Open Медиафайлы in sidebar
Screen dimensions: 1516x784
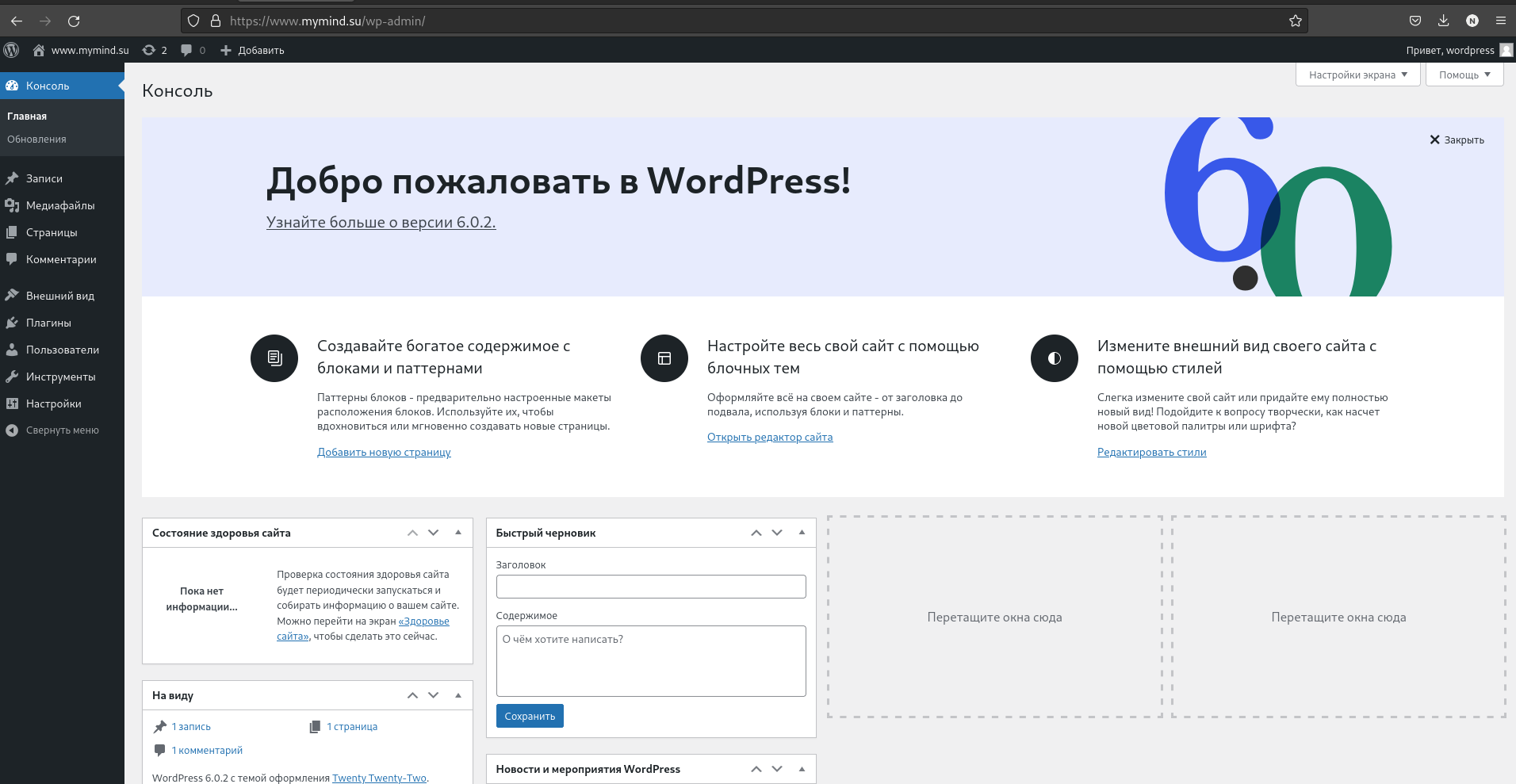[62, 205]
